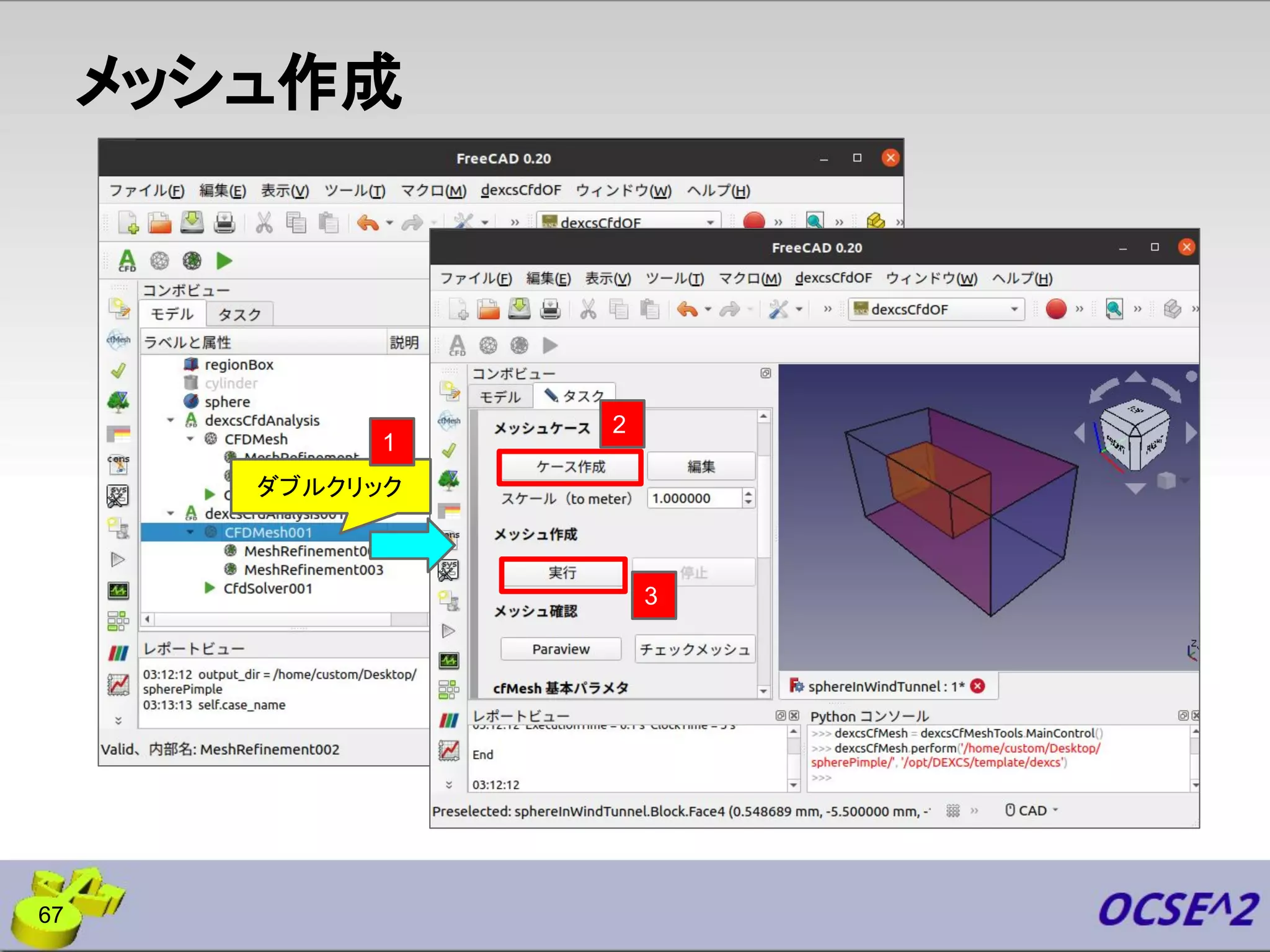Click the Paraview button
The width and height of the screenshot is (1270, 952).
point(561,649)
